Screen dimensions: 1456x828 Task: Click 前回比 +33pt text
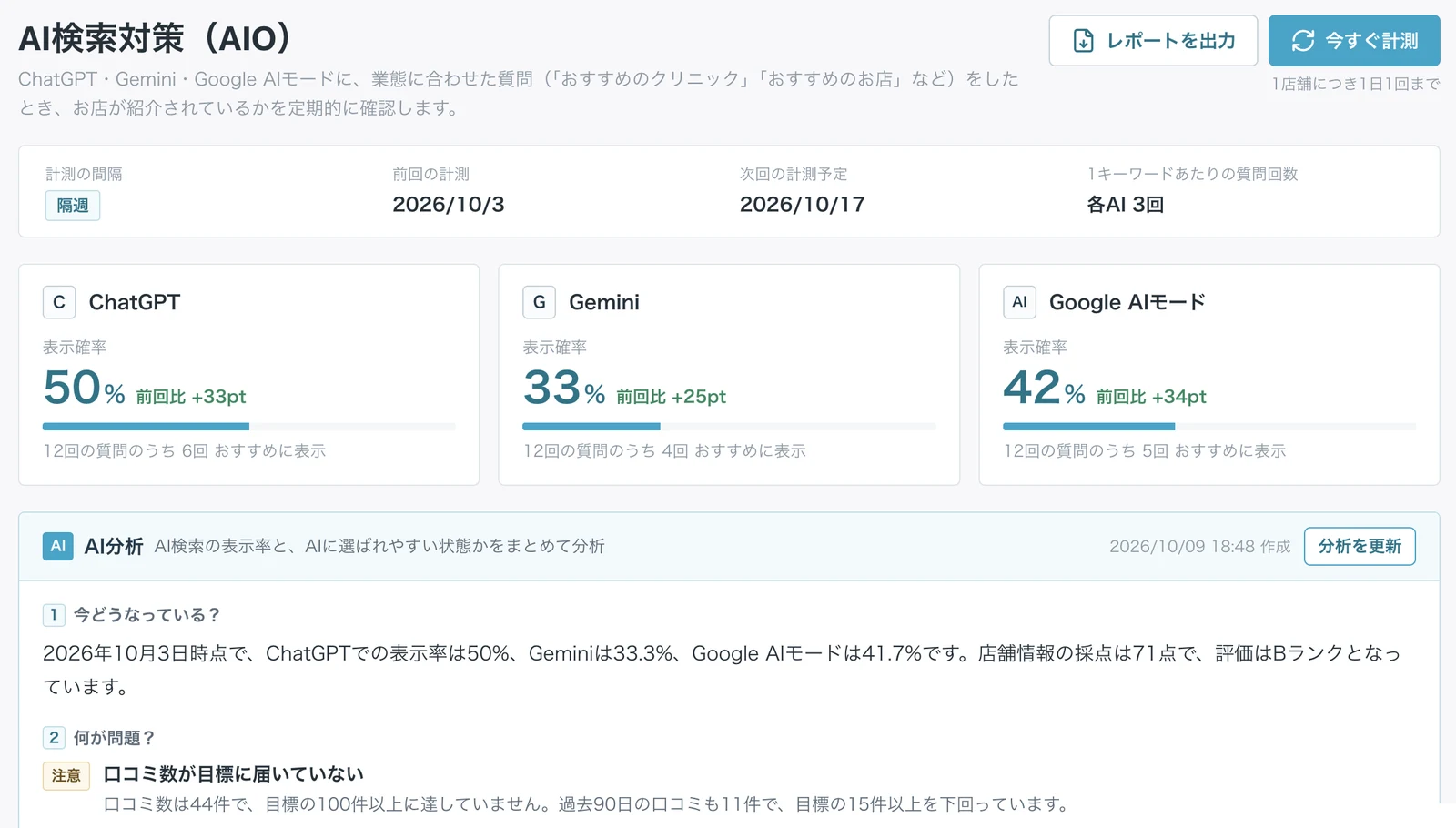tap(191, 397)
